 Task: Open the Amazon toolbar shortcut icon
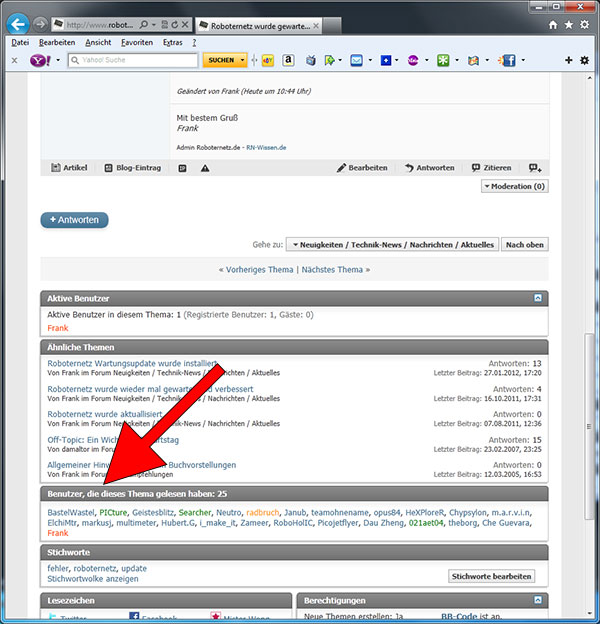pos(288,60)
